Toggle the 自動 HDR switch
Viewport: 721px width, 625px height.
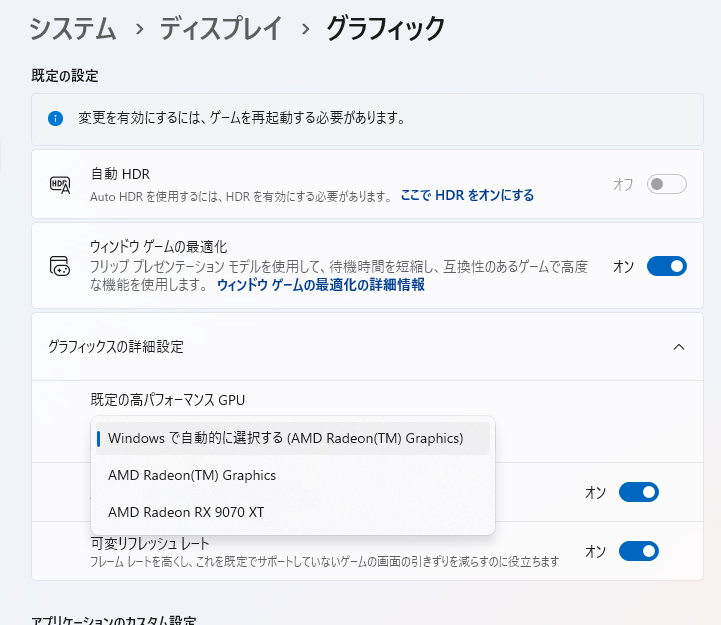tap(667, 184)
